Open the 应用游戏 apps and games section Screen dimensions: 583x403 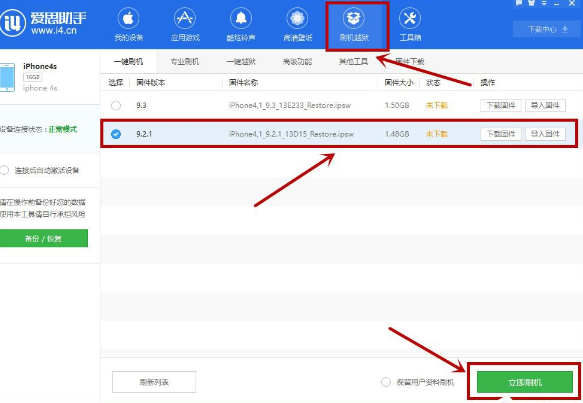pyautogui.click(x=185, y=25)
